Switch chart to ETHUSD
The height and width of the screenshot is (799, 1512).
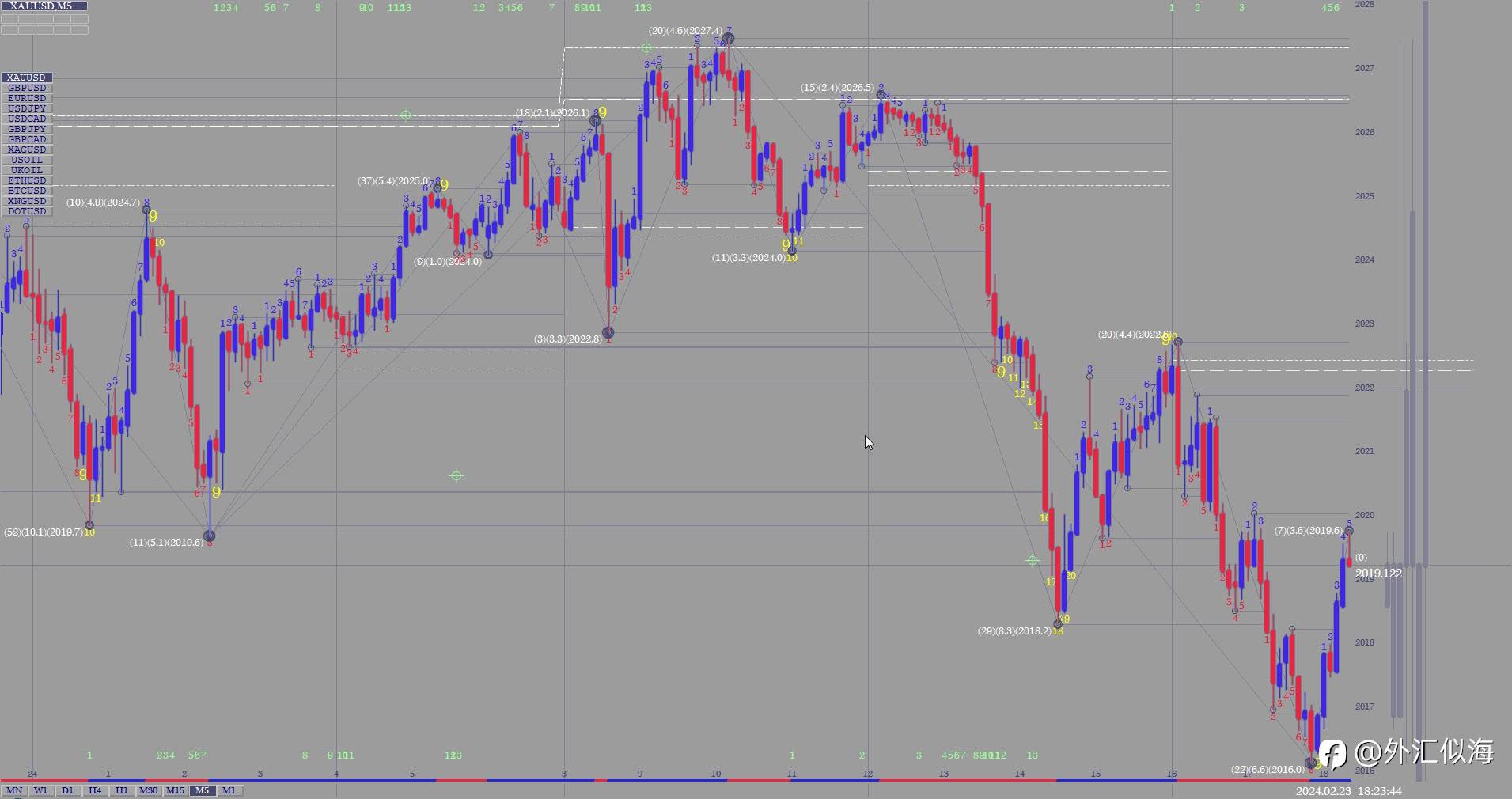point(27,180)
